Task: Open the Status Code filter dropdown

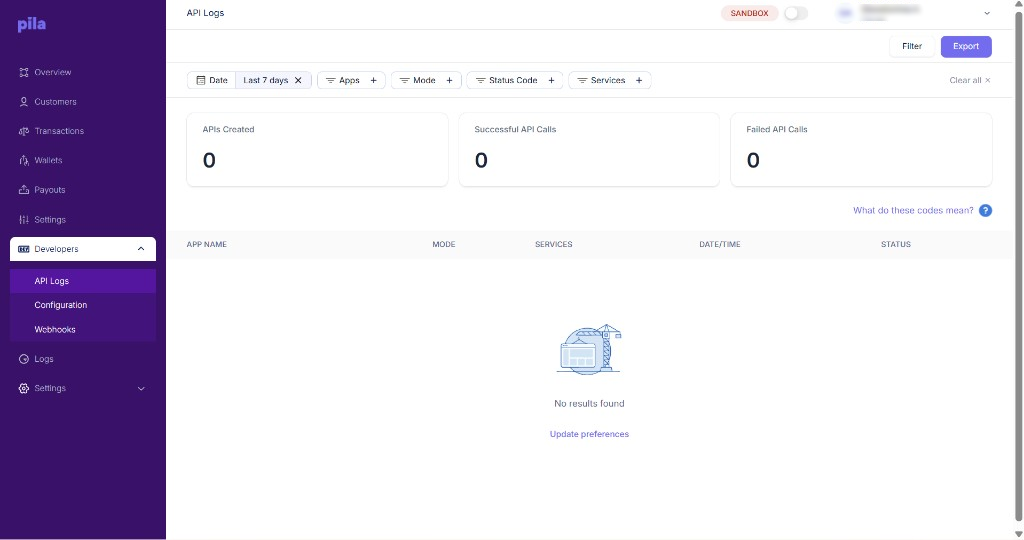Action: pos(515,80)
